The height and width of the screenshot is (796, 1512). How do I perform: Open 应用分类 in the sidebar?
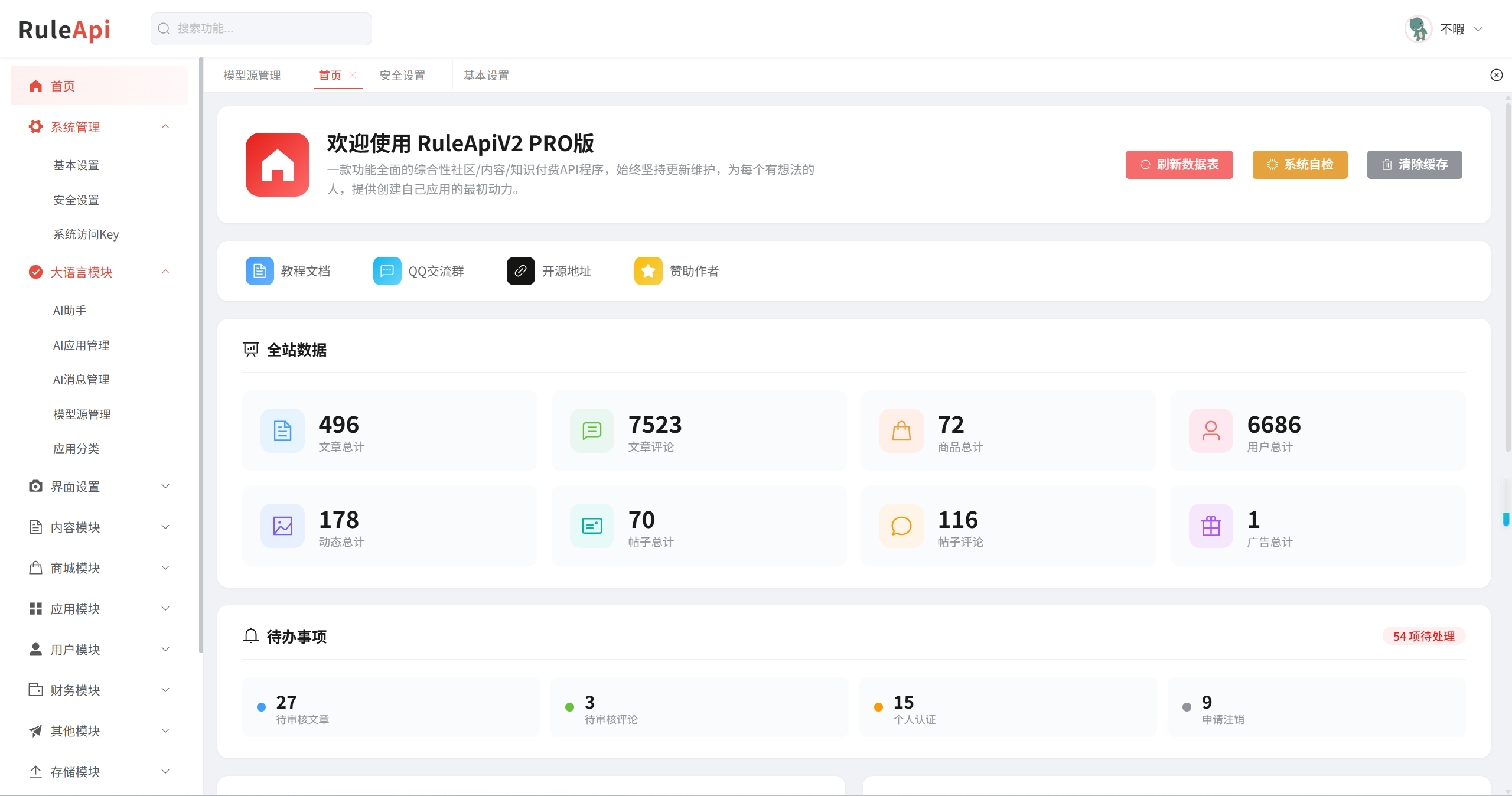click(x=76, y=449)
